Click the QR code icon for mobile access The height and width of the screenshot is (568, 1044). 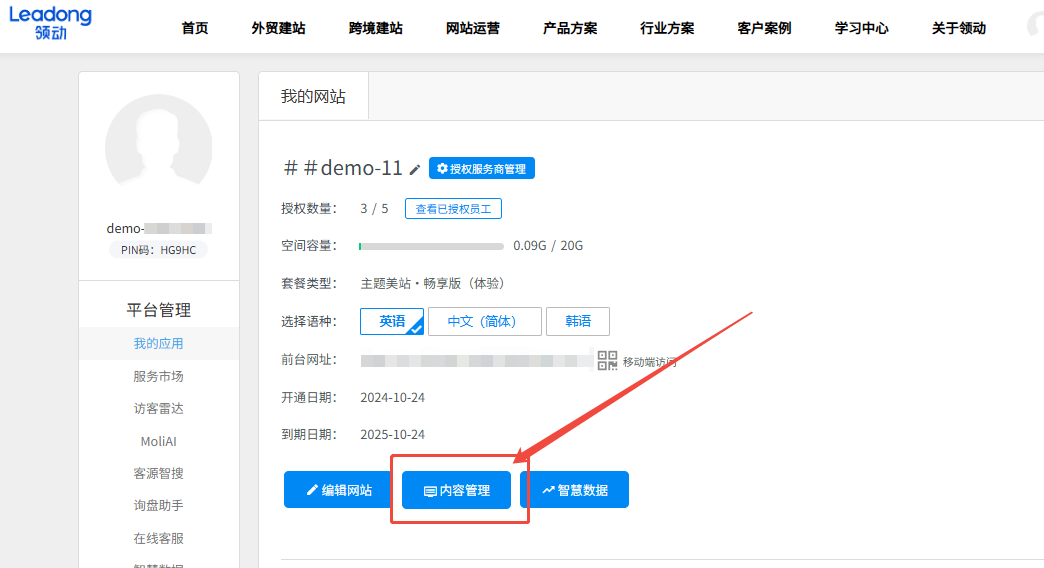[607, 360]
